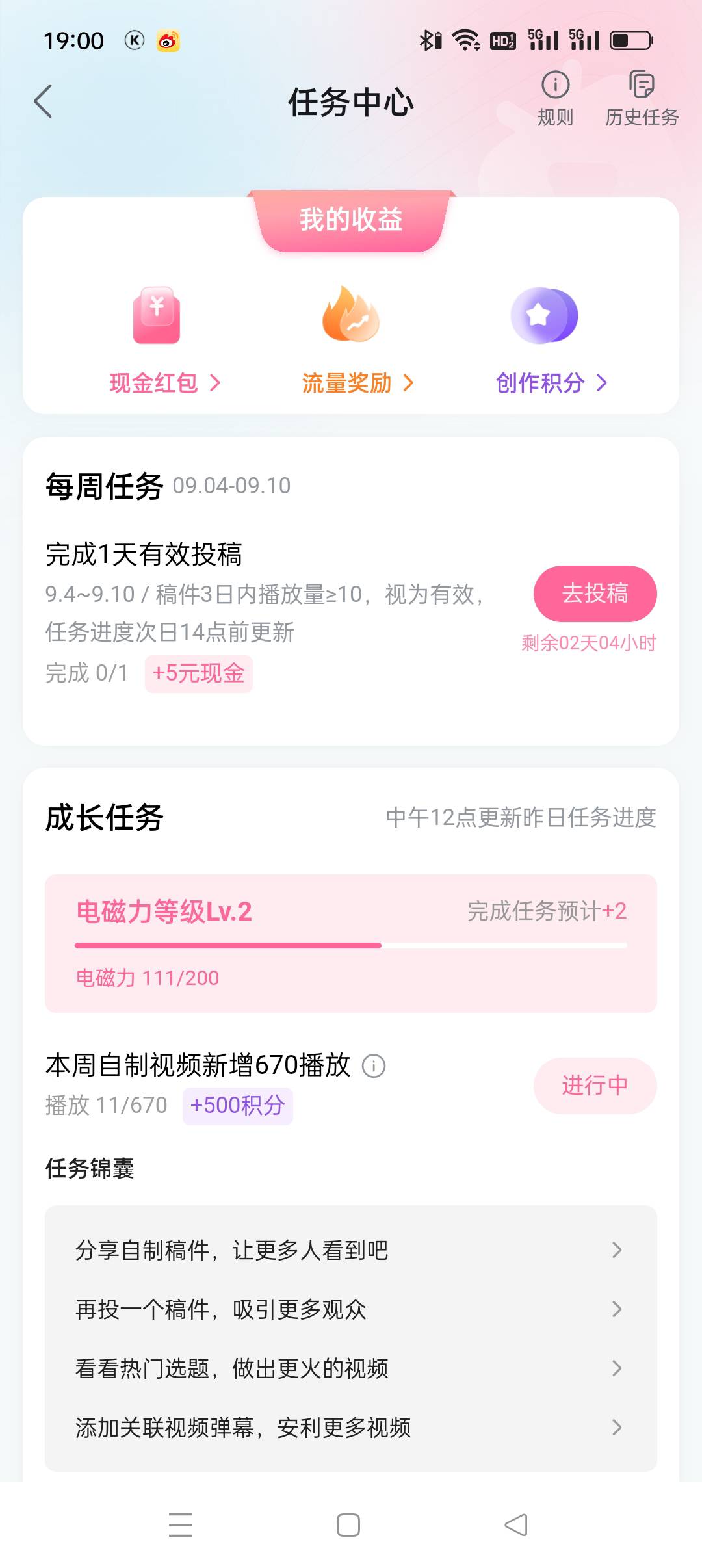Image resolution: width=702 pixels, height=1568 pixels.
Task: Tap the purple star creation points icon
Action: [544, 315]
